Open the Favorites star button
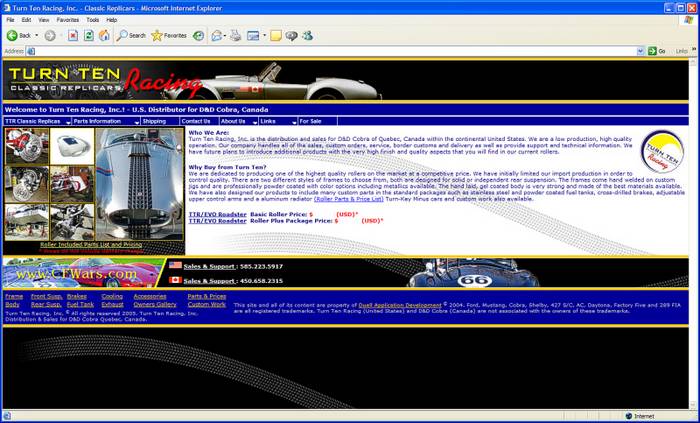Image resolution: width=700 pixels, height=423 pixels. pos(169,35)
